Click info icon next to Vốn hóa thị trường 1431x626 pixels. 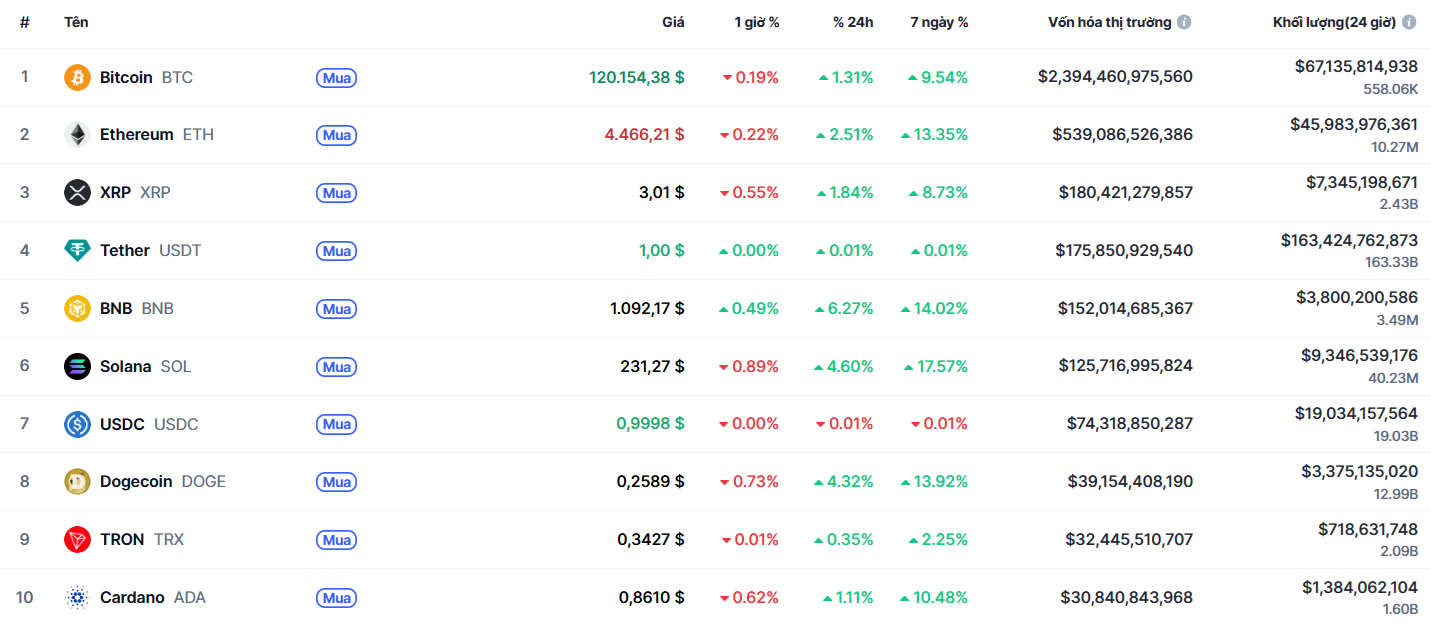1184,22
